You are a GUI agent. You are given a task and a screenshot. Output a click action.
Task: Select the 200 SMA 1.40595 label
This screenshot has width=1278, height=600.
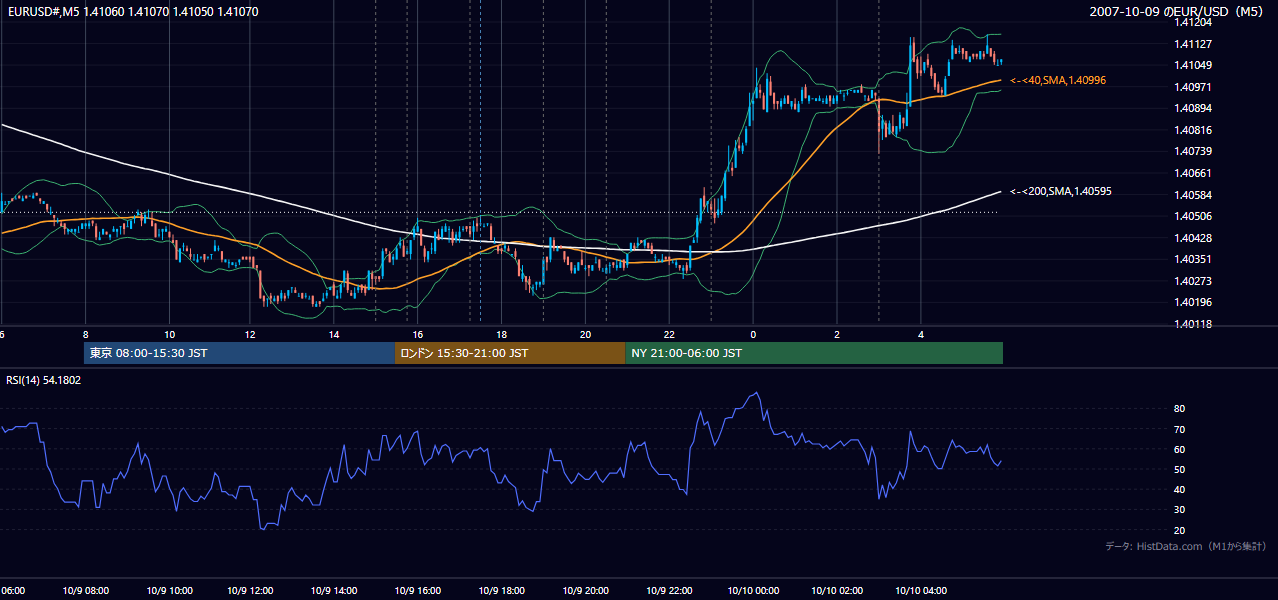pos(1062,191)
